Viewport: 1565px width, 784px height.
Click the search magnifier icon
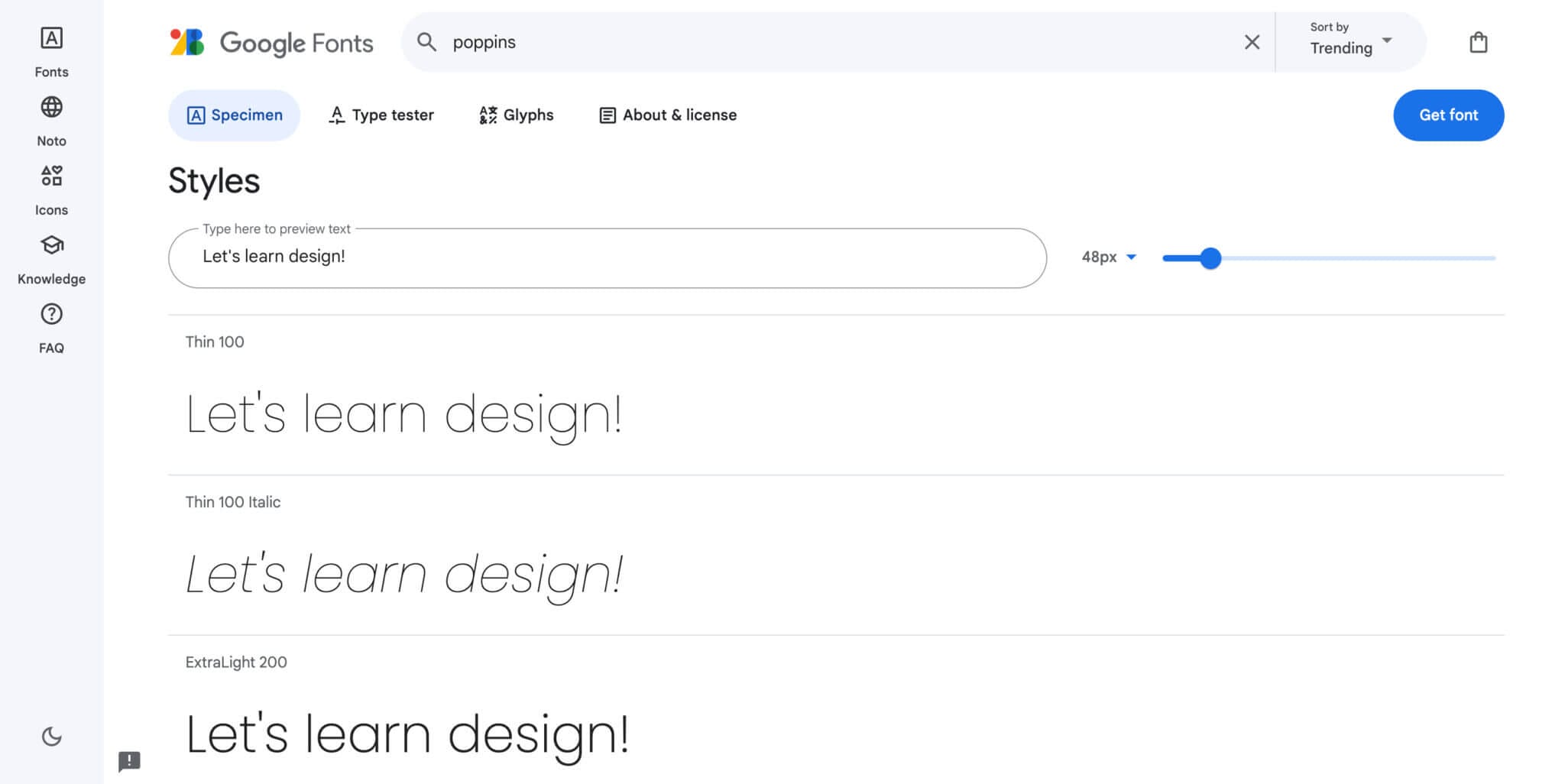click(x=426, y=42)
